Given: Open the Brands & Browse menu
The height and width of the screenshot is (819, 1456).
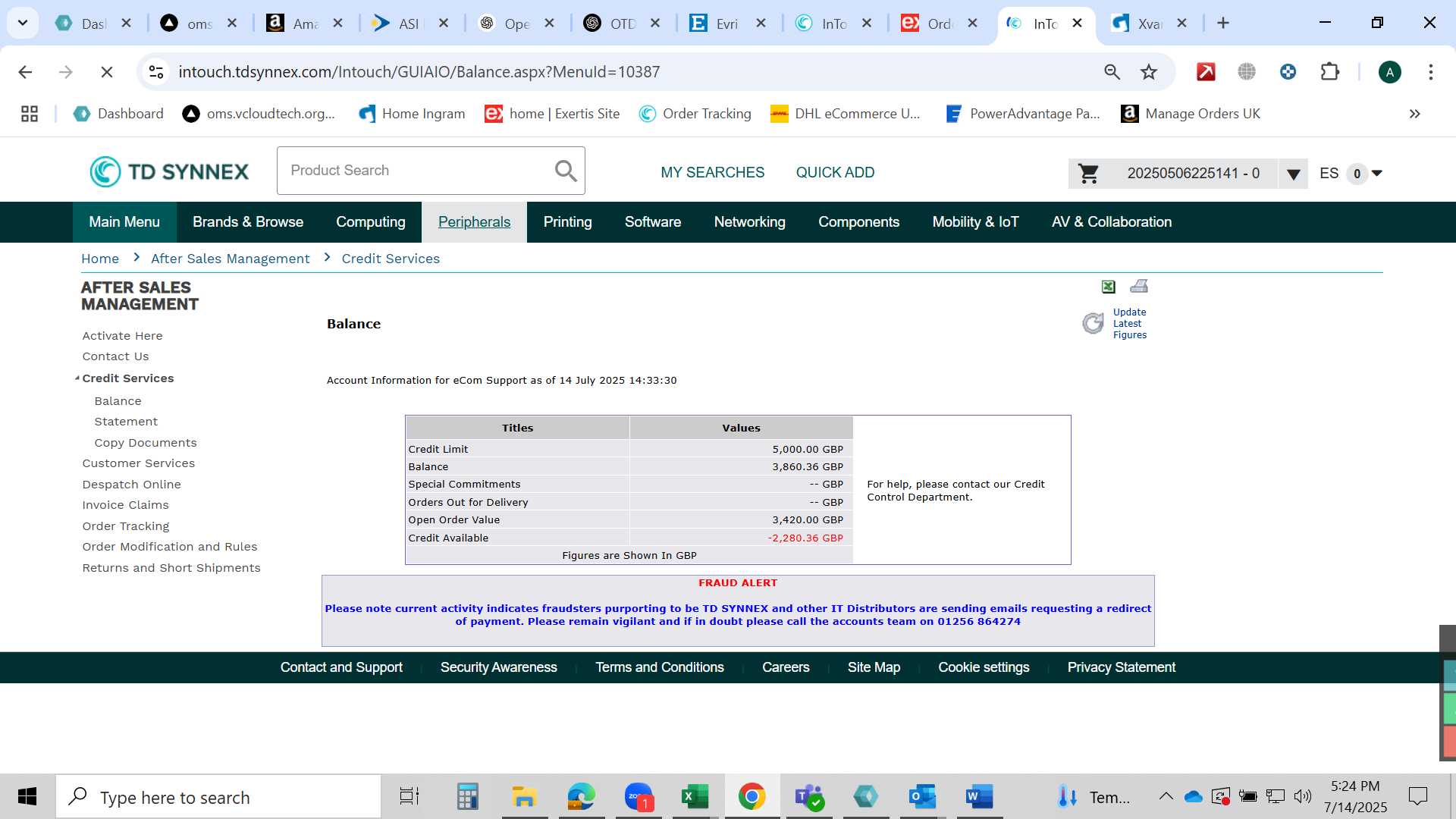Looking at the screenshot, I should (248, 222).
